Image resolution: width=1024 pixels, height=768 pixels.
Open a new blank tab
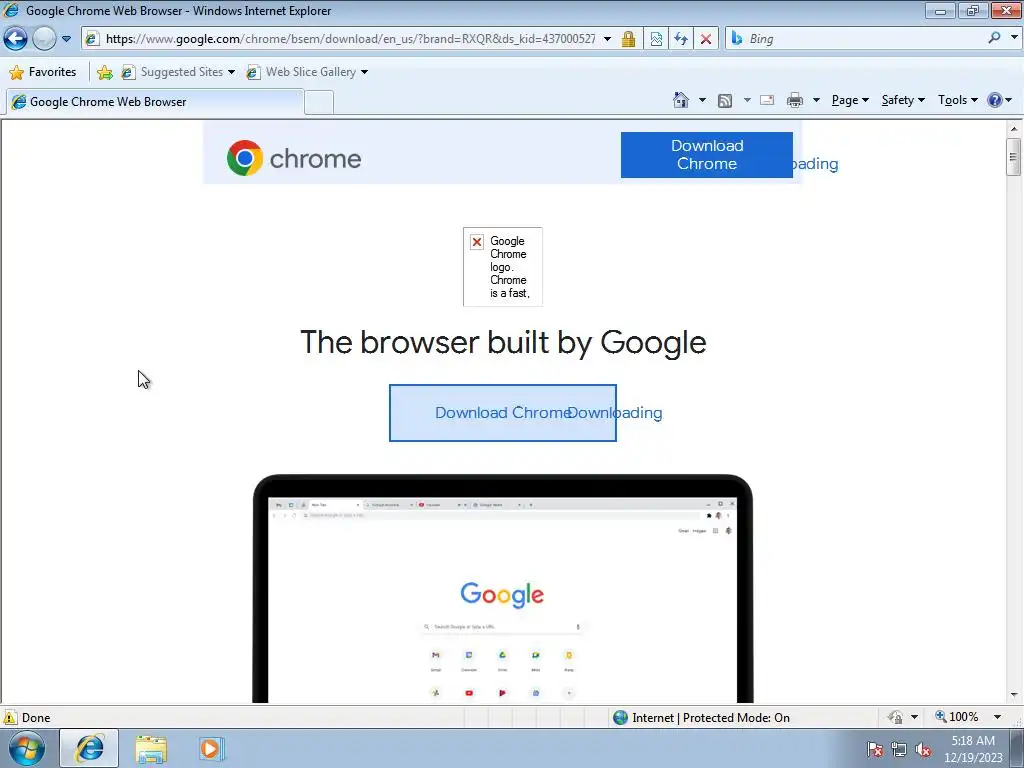pyautogui.click(x=319, y=103)
